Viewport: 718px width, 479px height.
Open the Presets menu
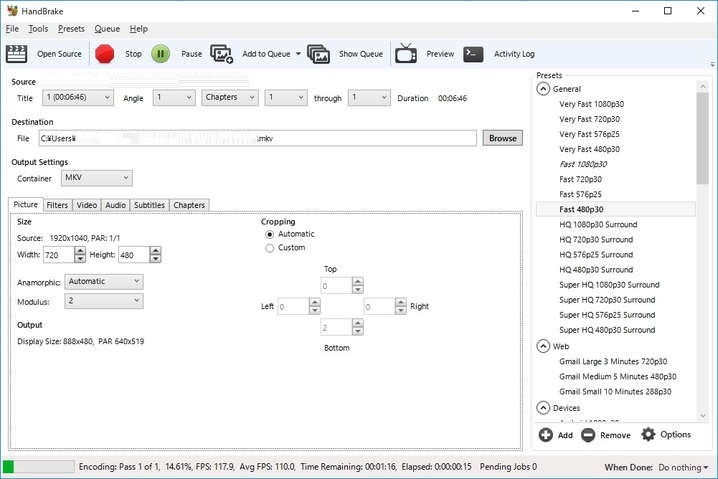[71, 29]
